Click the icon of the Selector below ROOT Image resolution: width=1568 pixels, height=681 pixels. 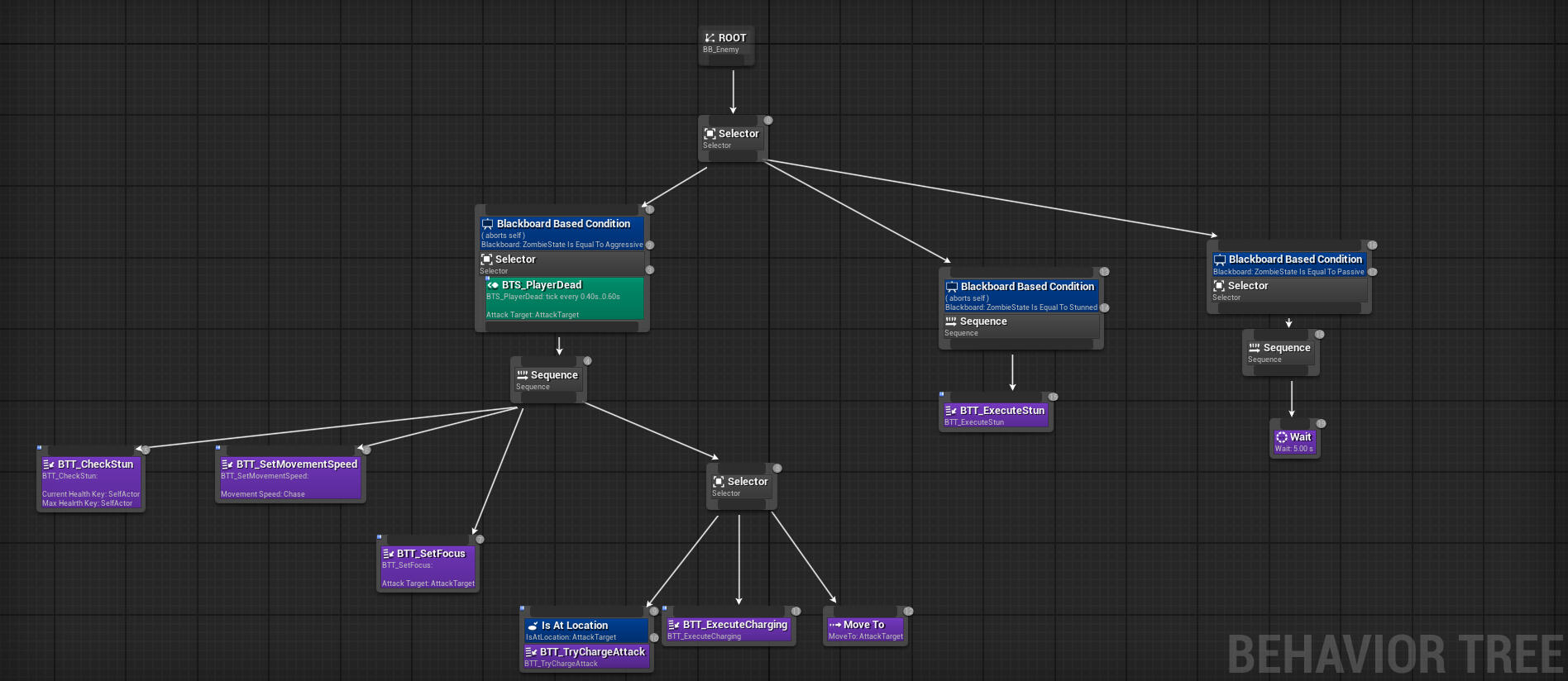click(x=710, y=134)
